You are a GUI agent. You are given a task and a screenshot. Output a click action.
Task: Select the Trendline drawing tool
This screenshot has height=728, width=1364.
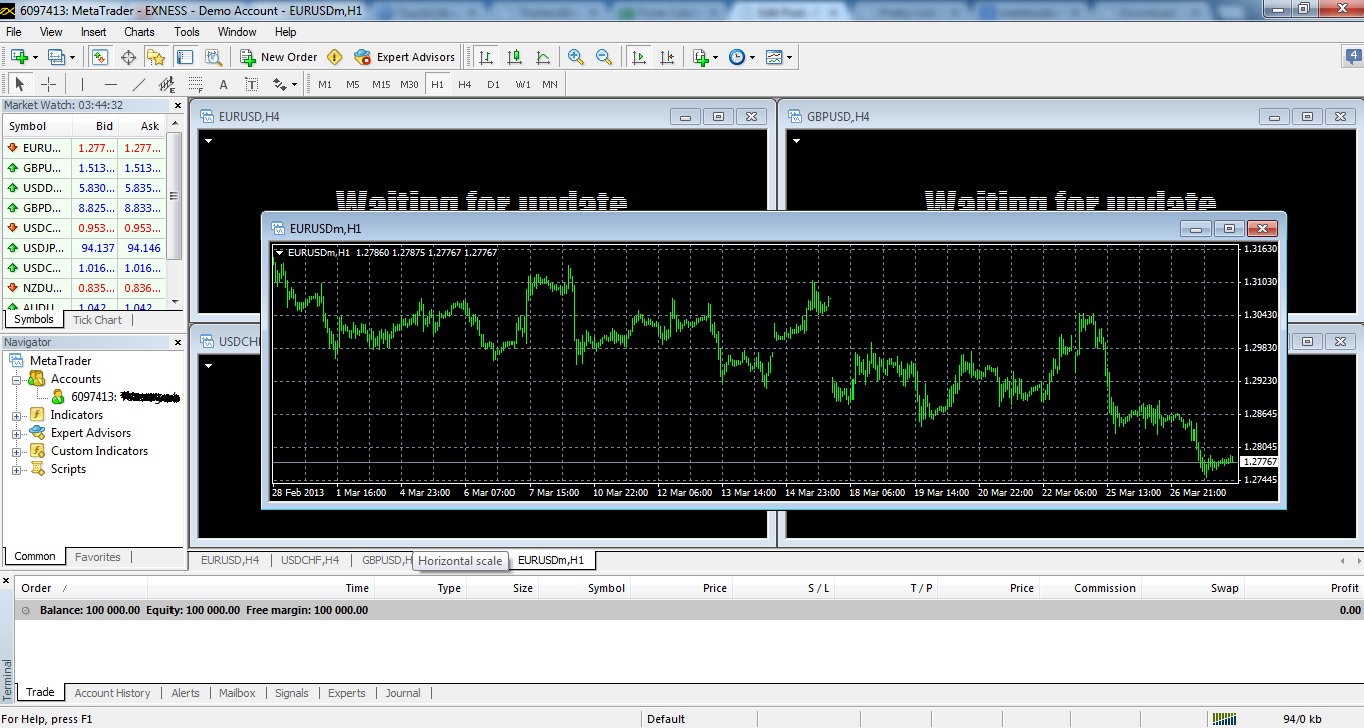[139, 84]
